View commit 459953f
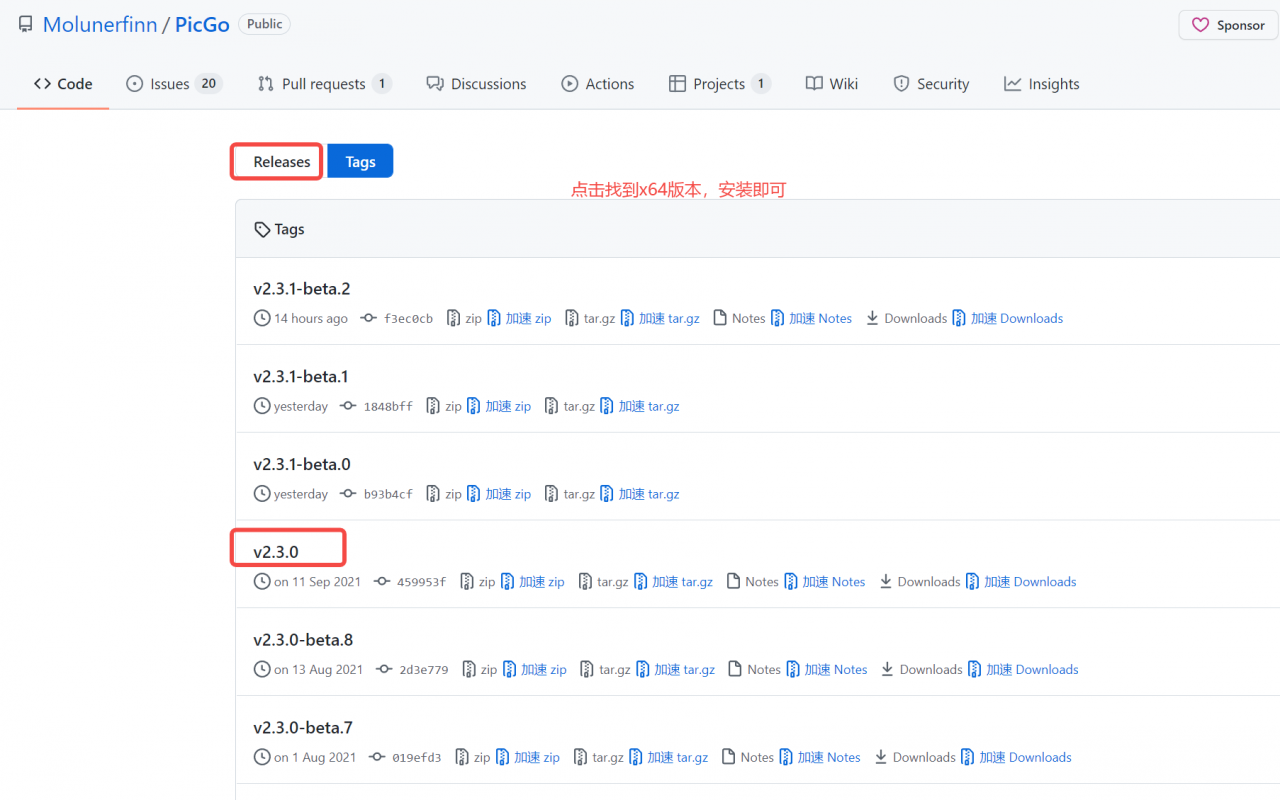 410,582
